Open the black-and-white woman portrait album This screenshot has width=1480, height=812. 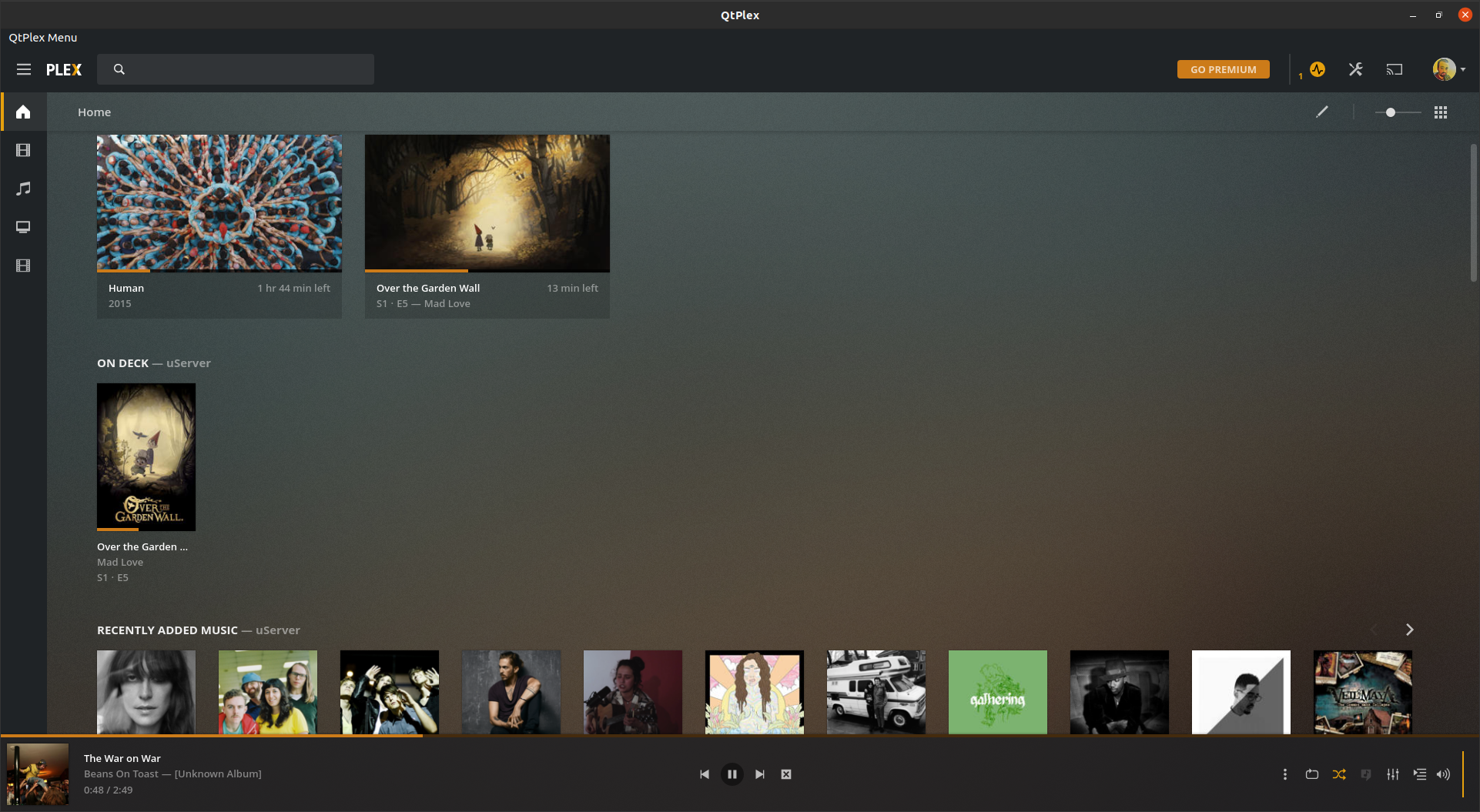tap(146, 692)
